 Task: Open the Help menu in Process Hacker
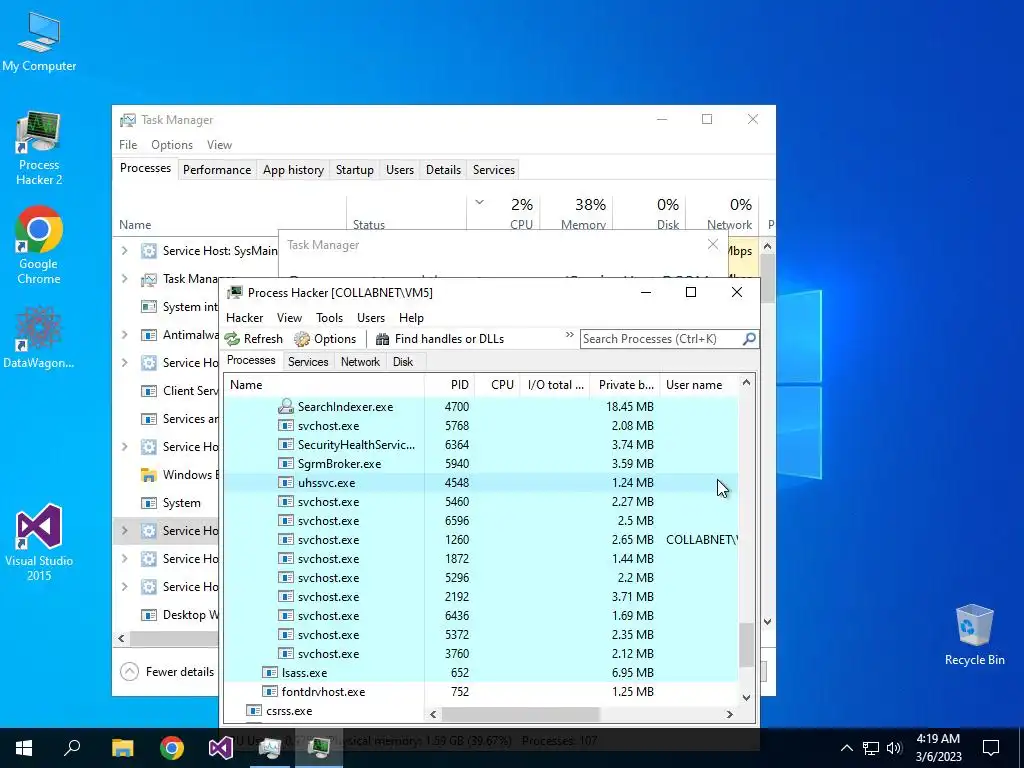click(411, 318)
